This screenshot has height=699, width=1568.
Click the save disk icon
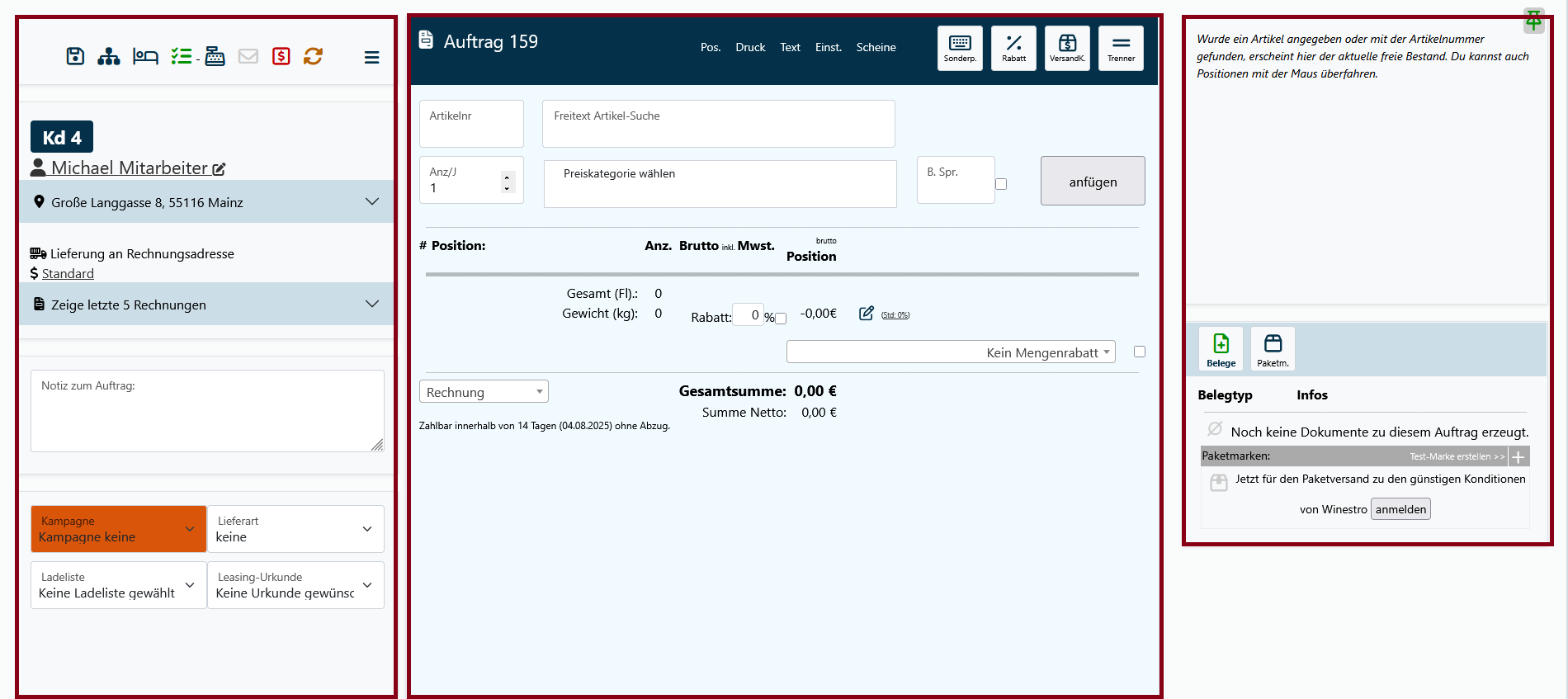(75, 56)
